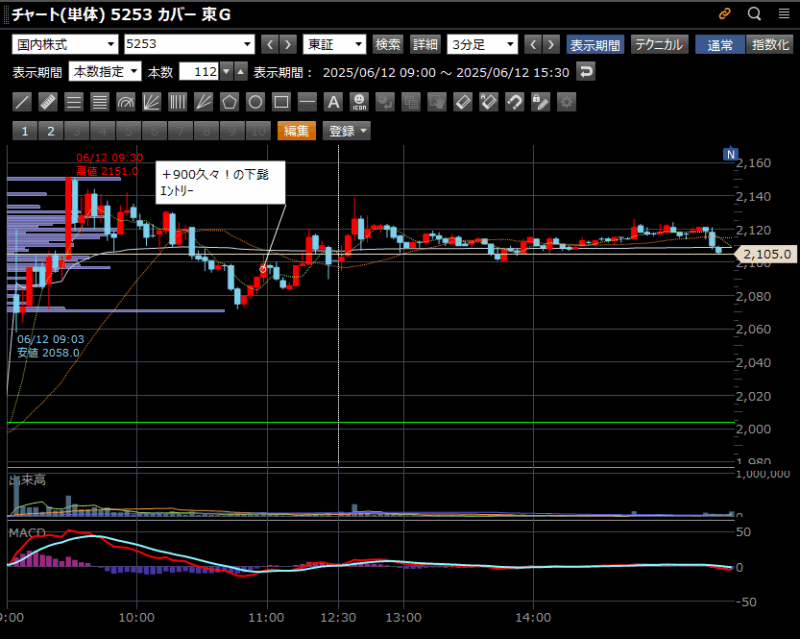Screen dimensions: 800x639
Task: Click the 下髭 エントリー annotation text box
Action: [x=220, y=183]
